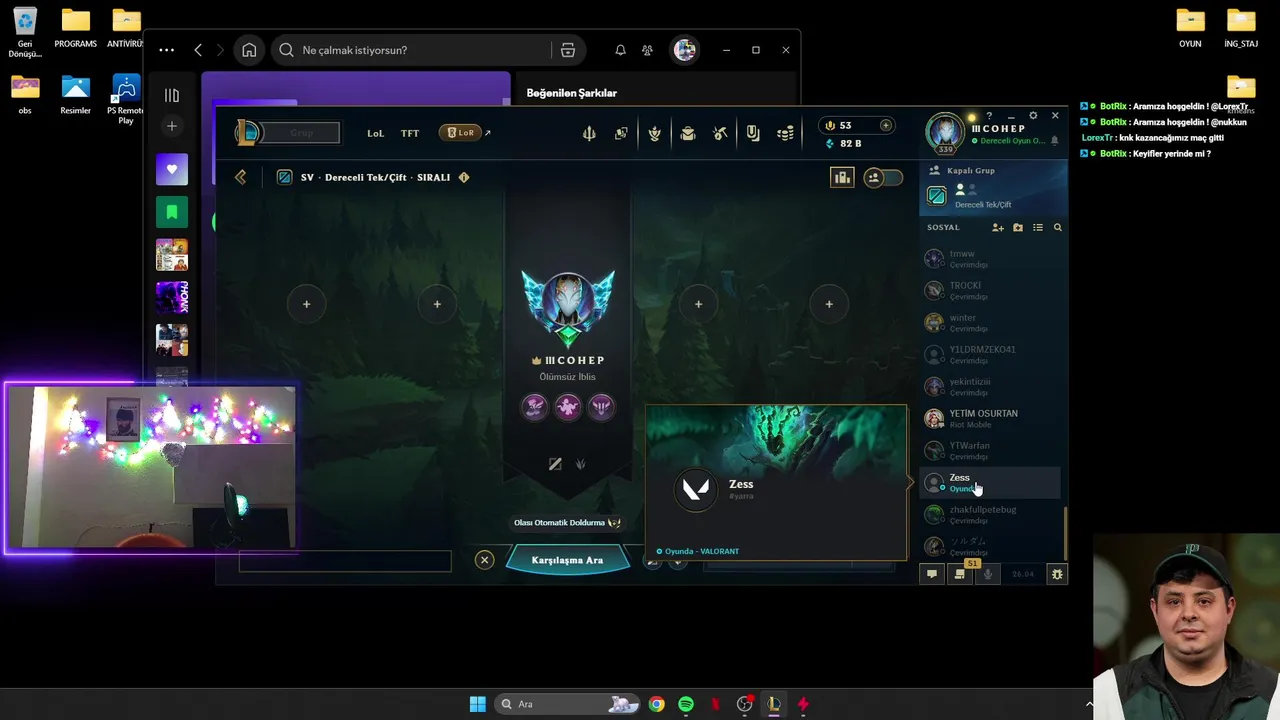This screenshot has height=720, width=1280.
Task: Click the third purple challenge token
Action: pos(601,407)
